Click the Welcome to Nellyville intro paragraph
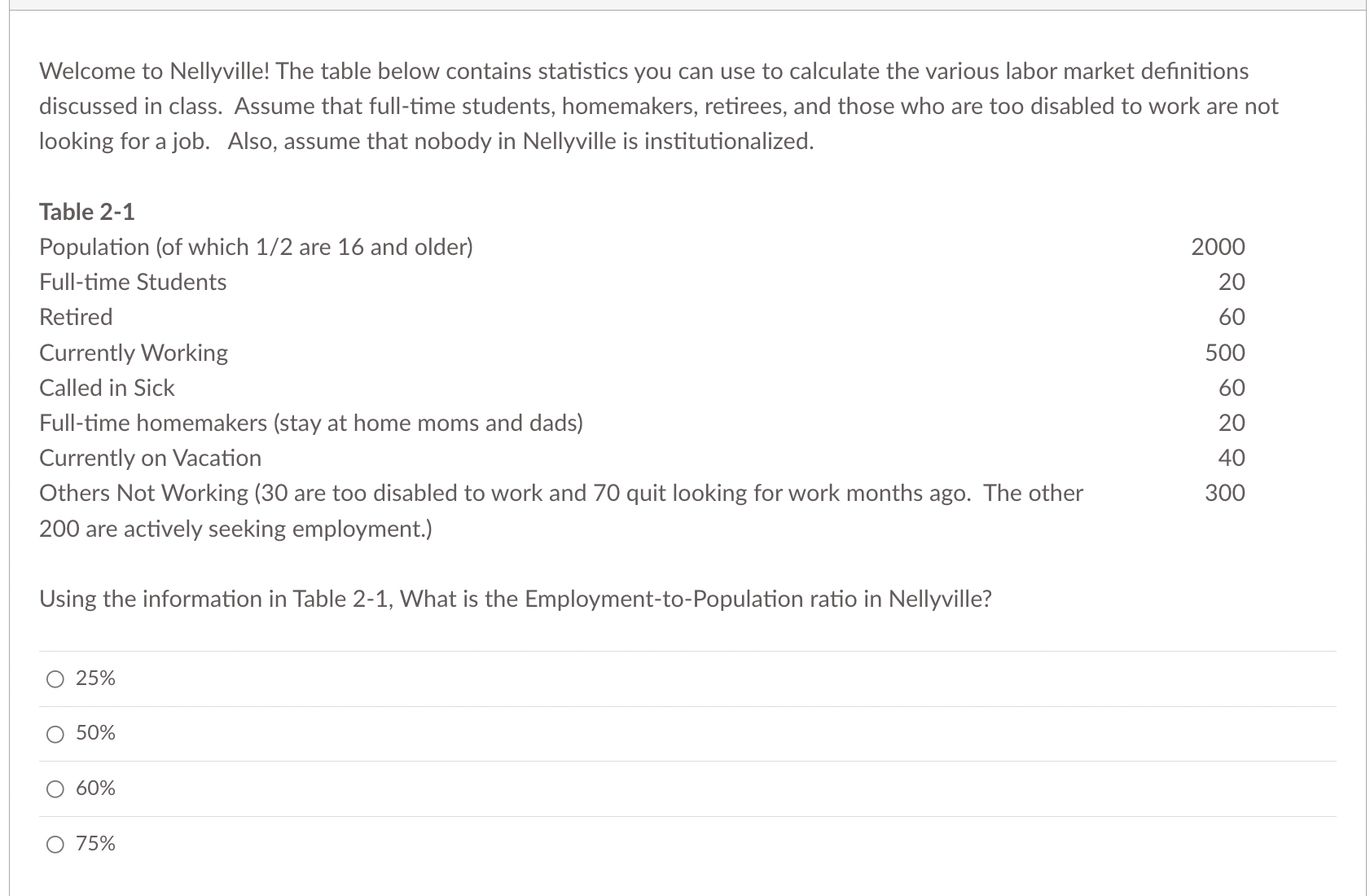The width and height of the screenshot is (1370, 896). point(659,106)
